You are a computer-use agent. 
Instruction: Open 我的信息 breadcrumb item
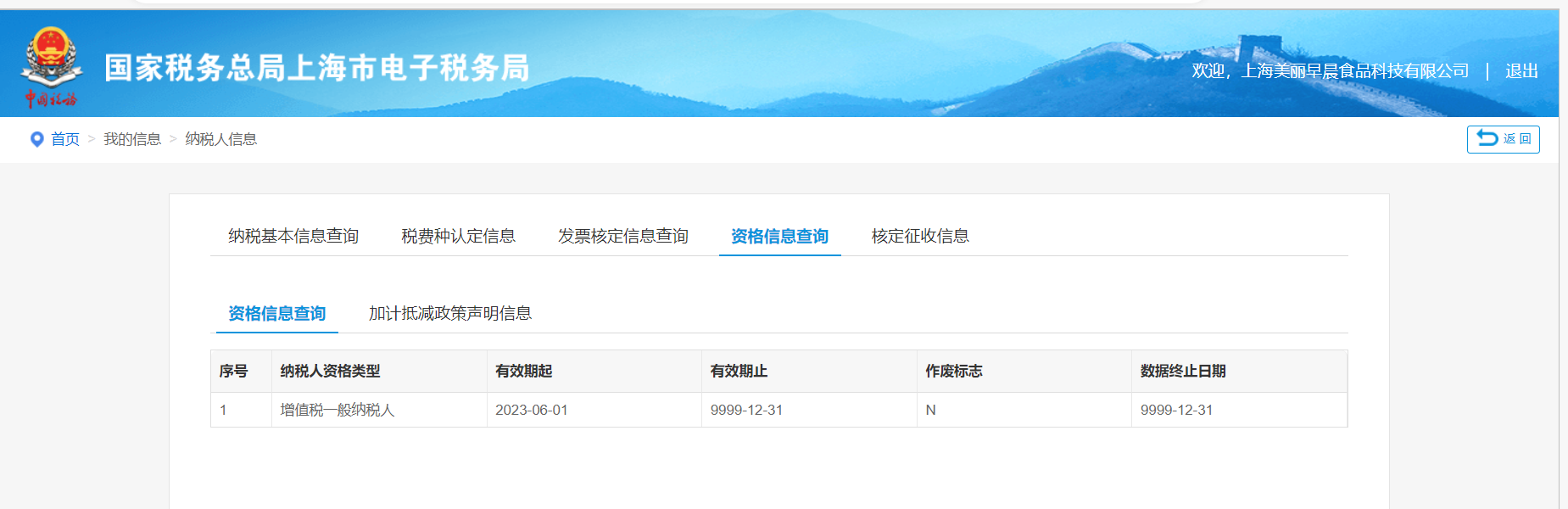click(132, 139)
